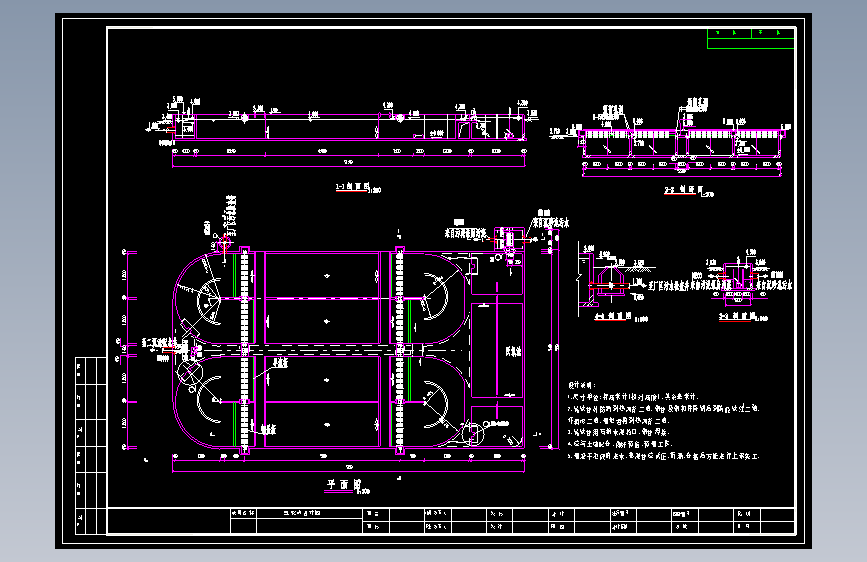Click the upper-left semicircular aerator arc in plan

(209, 301)
